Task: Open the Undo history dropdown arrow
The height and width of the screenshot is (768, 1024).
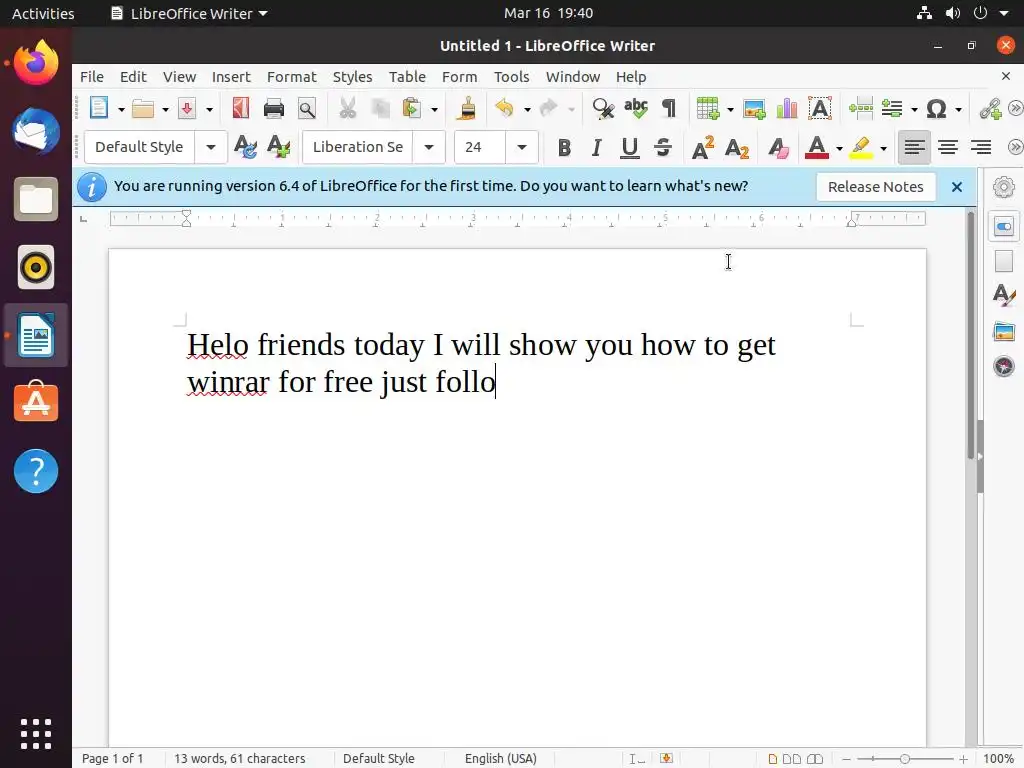Action: pos(526,109)
